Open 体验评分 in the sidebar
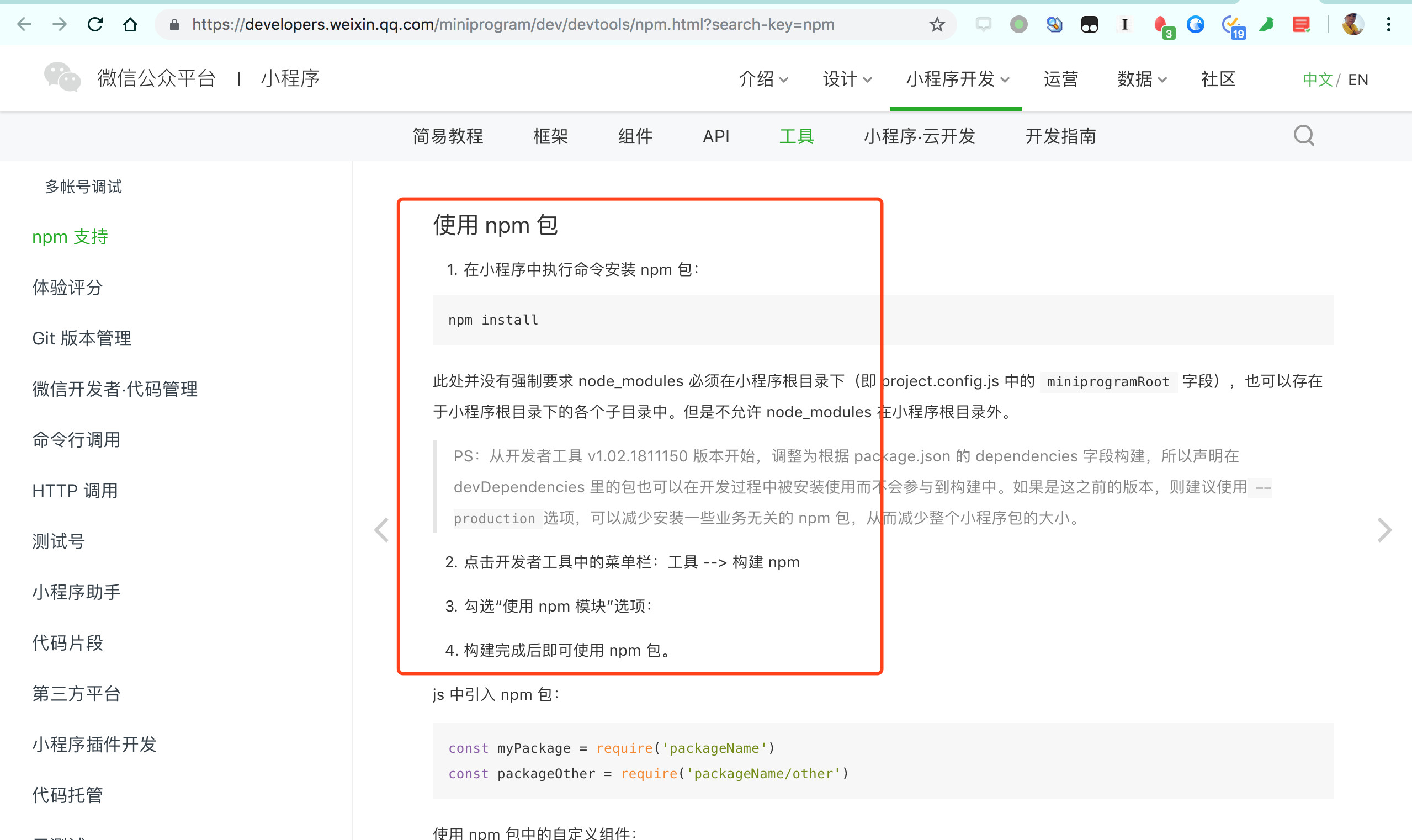 pyautogui.click(x=67, y=288)
